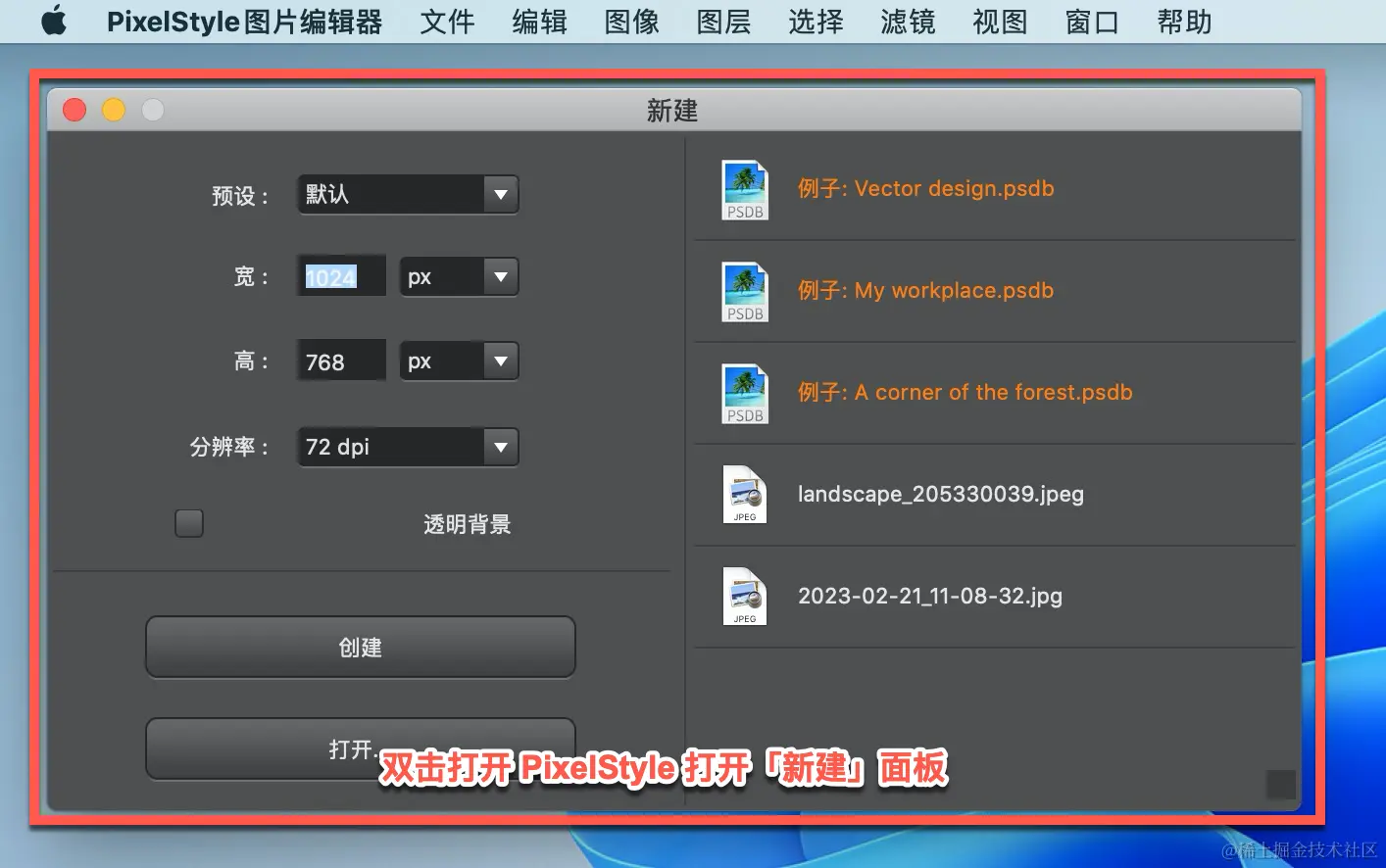Open the width unit px dropdown
The width and height of the screenshot is (1386, 868).
[459, 277]
